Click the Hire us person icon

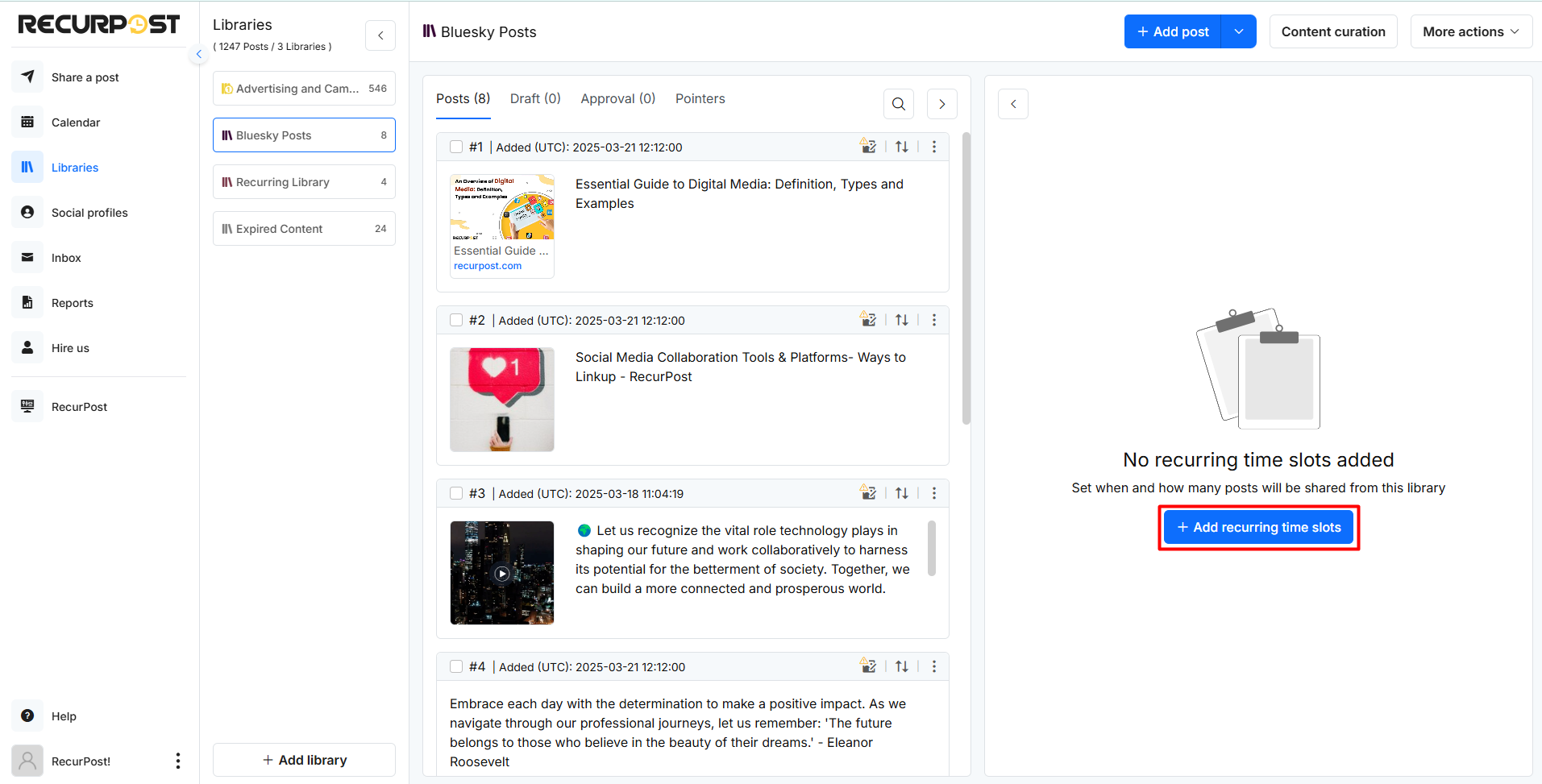[27, 347]
